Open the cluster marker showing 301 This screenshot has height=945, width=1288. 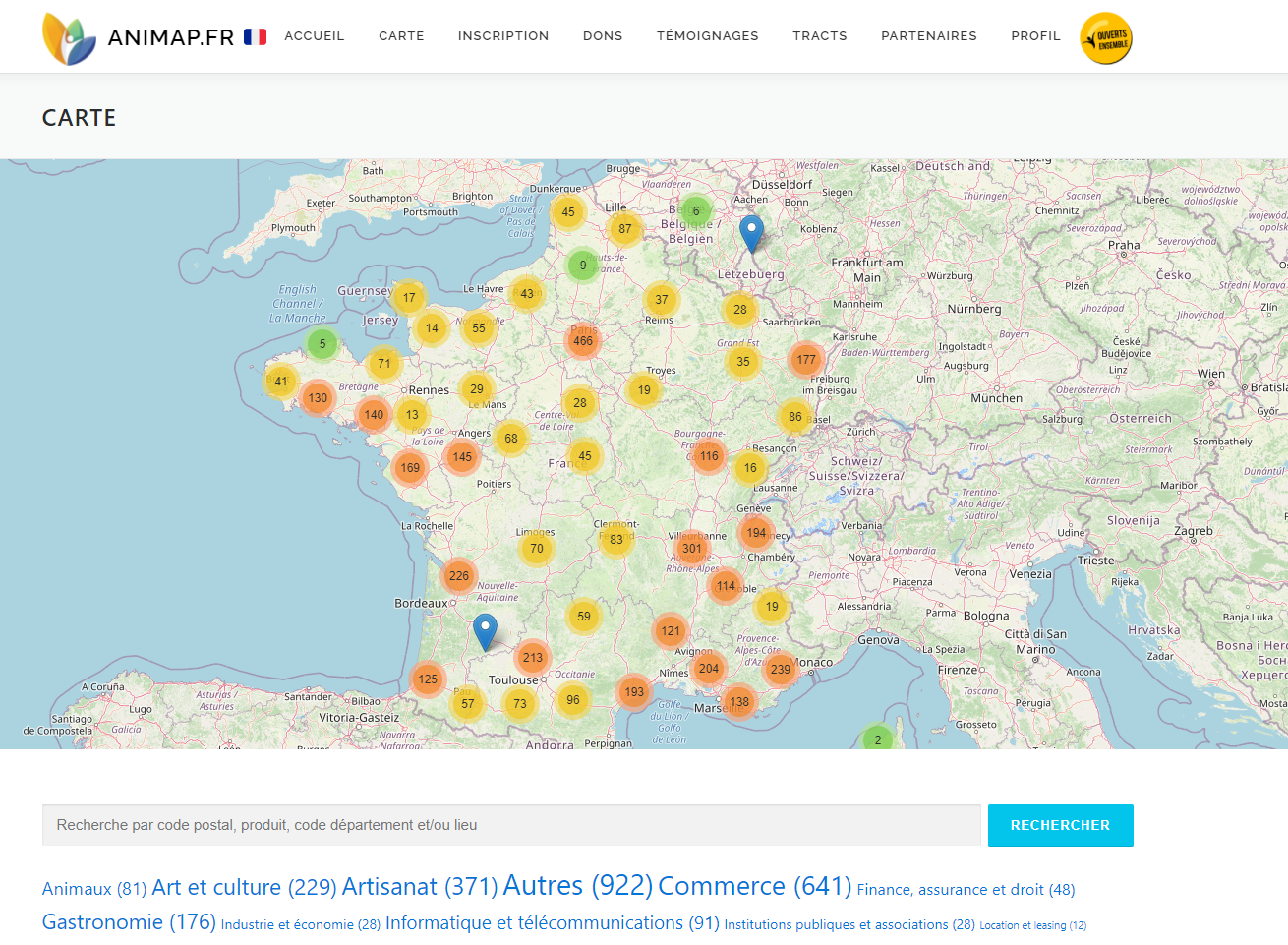(692, 549)
